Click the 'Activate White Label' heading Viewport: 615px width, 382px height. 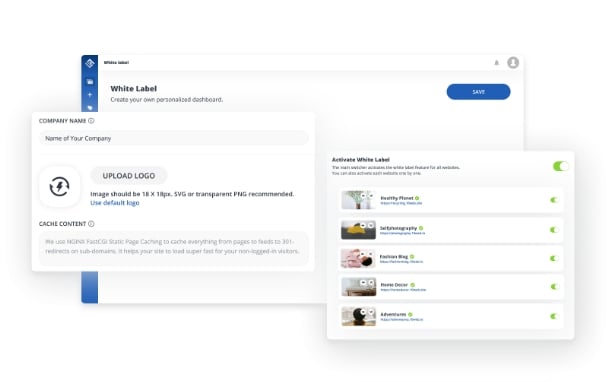pyautogui.click(x=361, y=160)
